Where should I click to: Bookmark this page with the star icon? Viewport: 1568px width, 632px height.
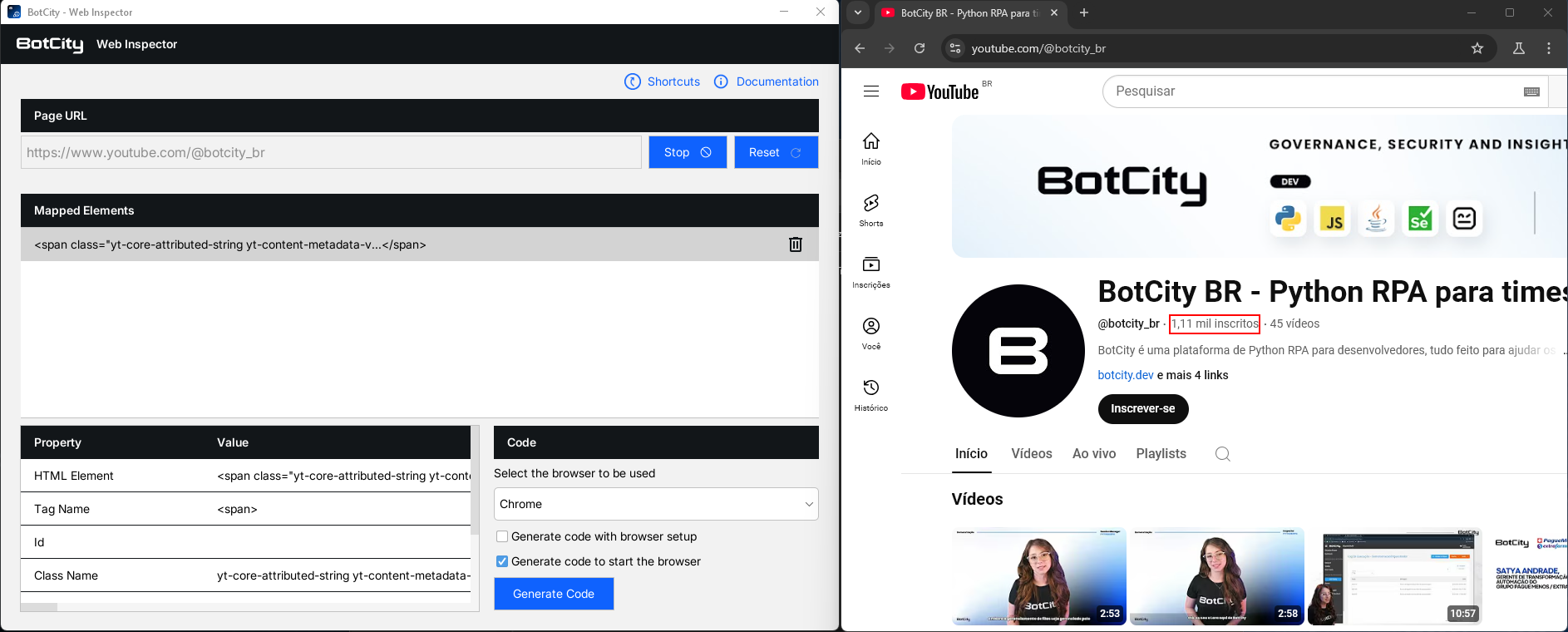click(1477, 48)
